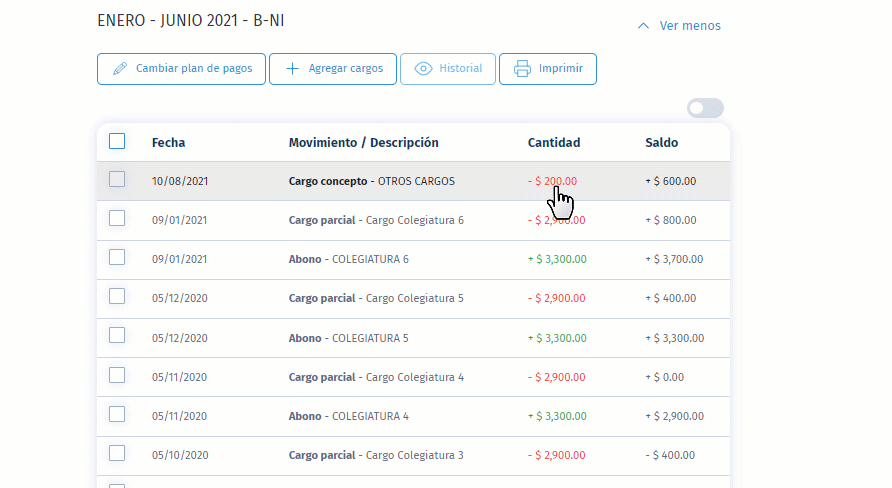Click Cargo parcial - Cargo Colegiatura 3
This screenshot has width=892, height=488.
[x=376, y=455]
